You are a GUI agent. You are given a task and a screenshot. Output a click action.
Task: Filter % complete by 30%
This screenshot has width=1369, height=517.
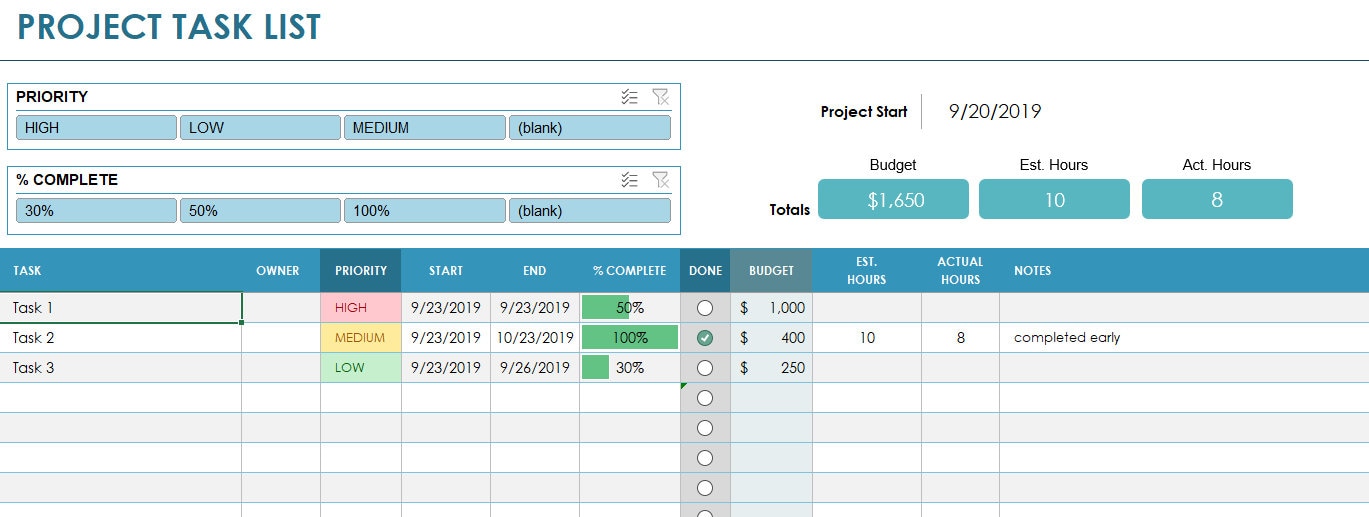[x=96, y=211]
